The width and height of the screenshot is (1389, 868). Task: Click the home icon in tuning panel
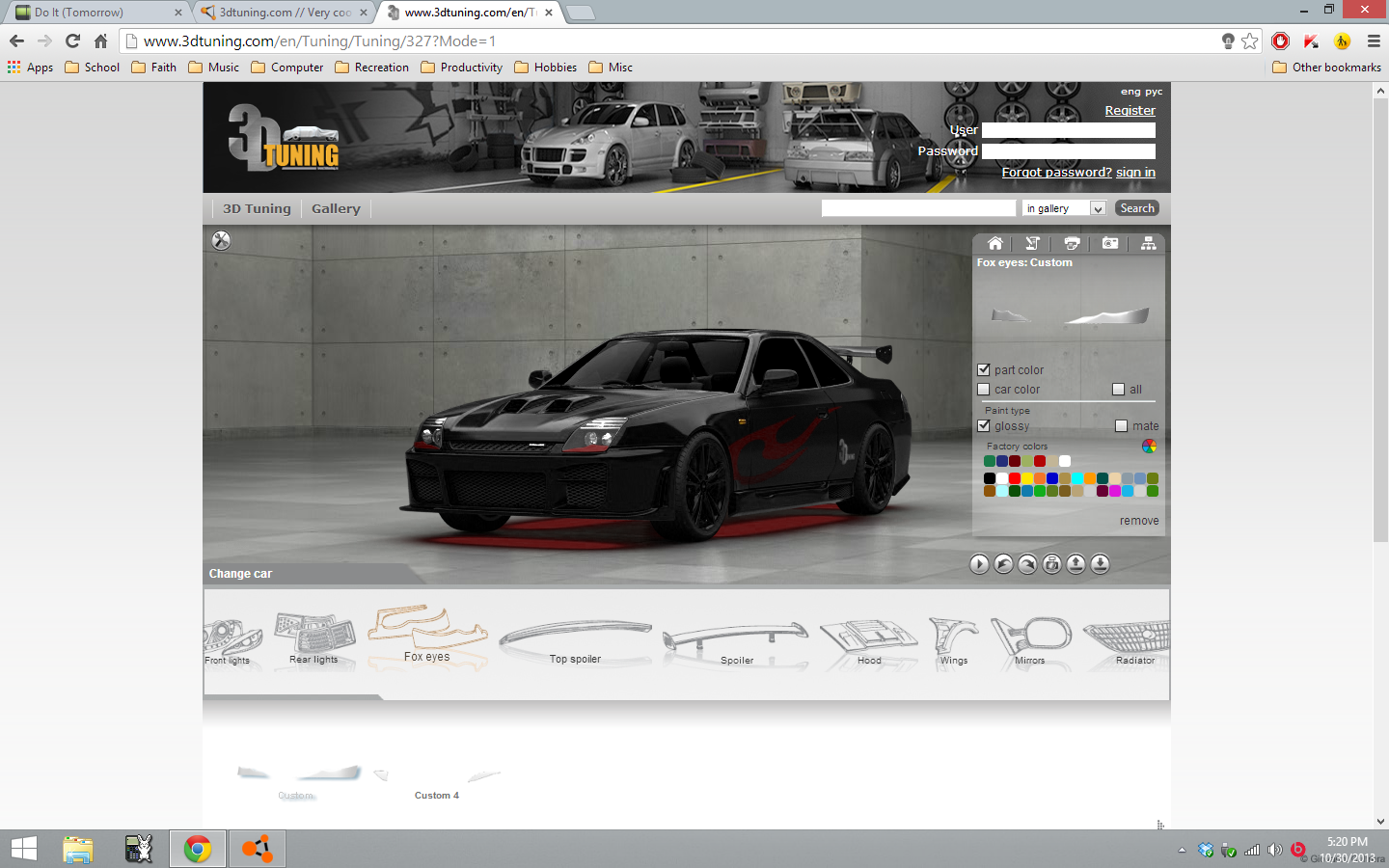coord(994,243)
